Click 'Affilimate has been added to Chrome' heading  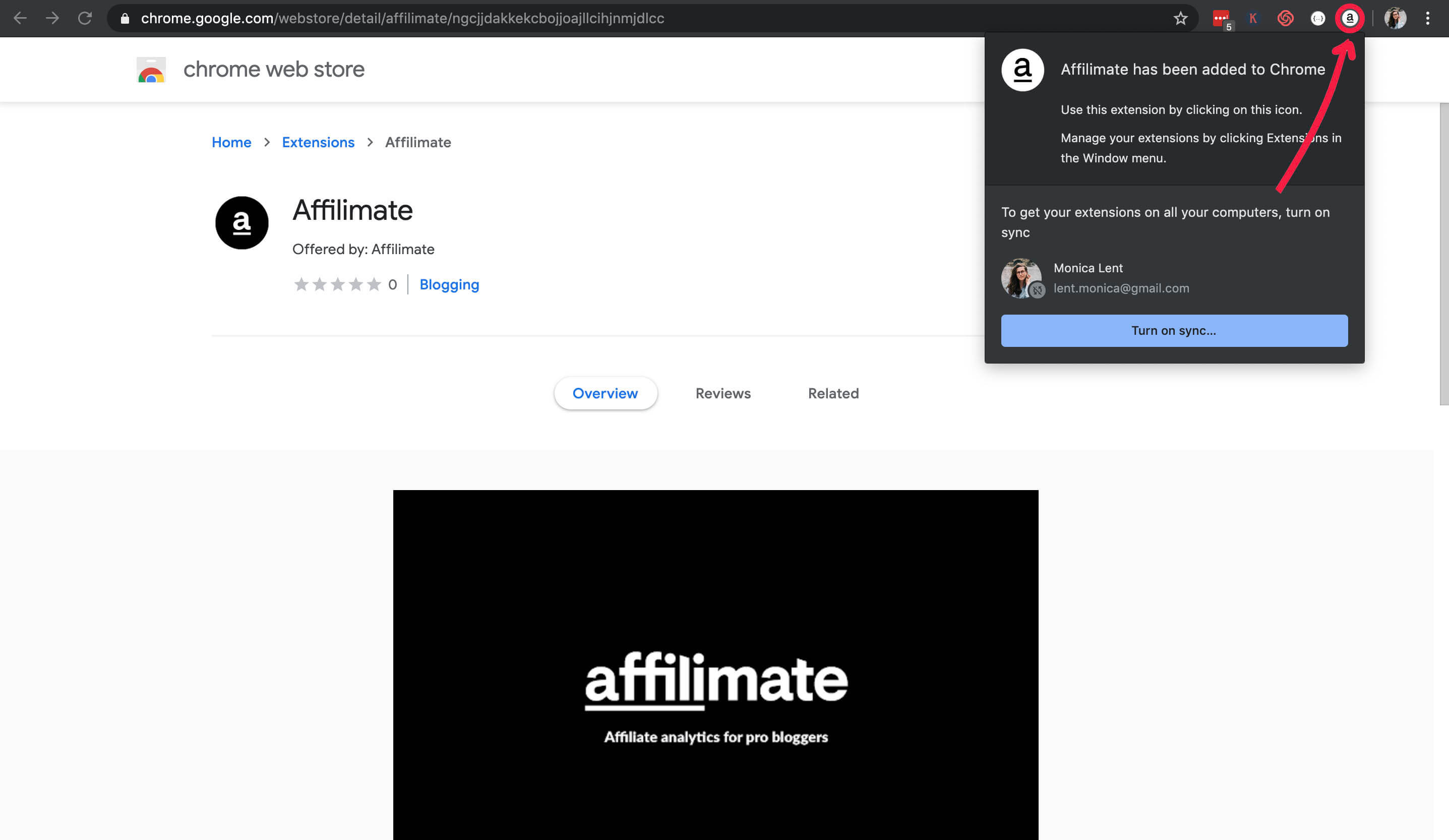pyautogui.click(x=1192, y=70)
